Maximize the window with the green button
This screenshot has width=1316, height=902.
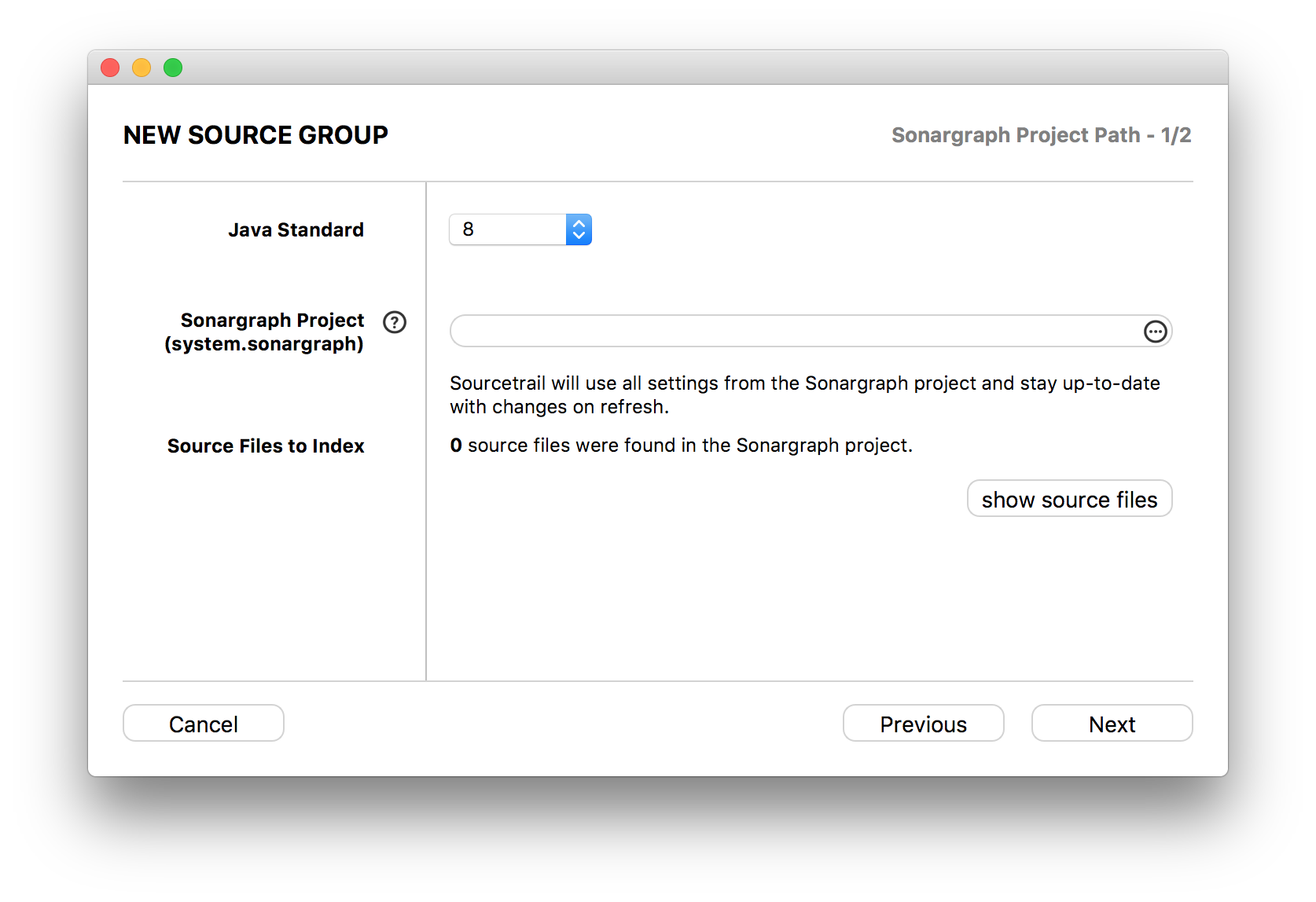click(173, 68)
